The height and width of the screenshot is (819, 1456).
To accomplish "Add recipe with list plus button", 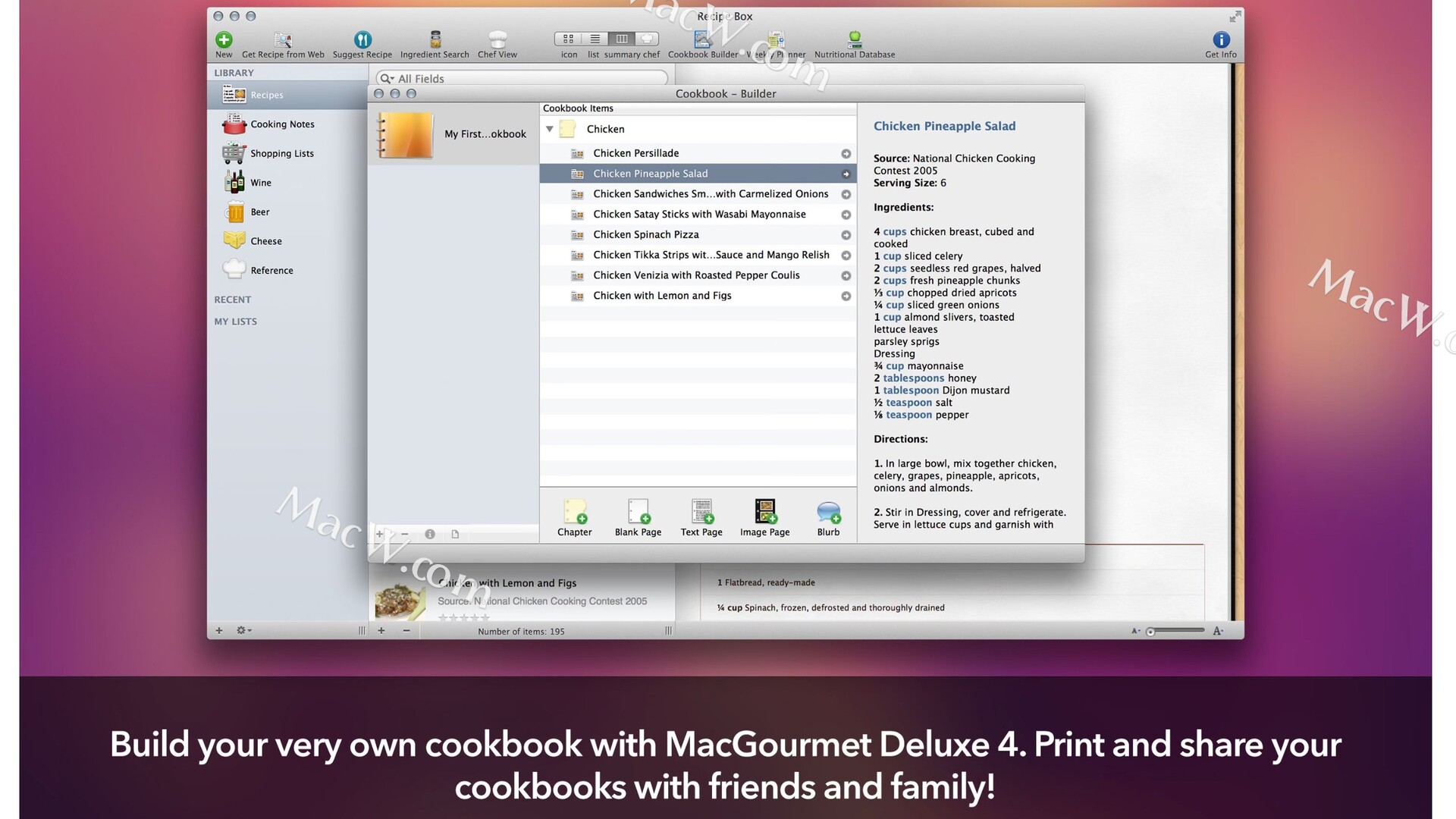I will (381, 630).
